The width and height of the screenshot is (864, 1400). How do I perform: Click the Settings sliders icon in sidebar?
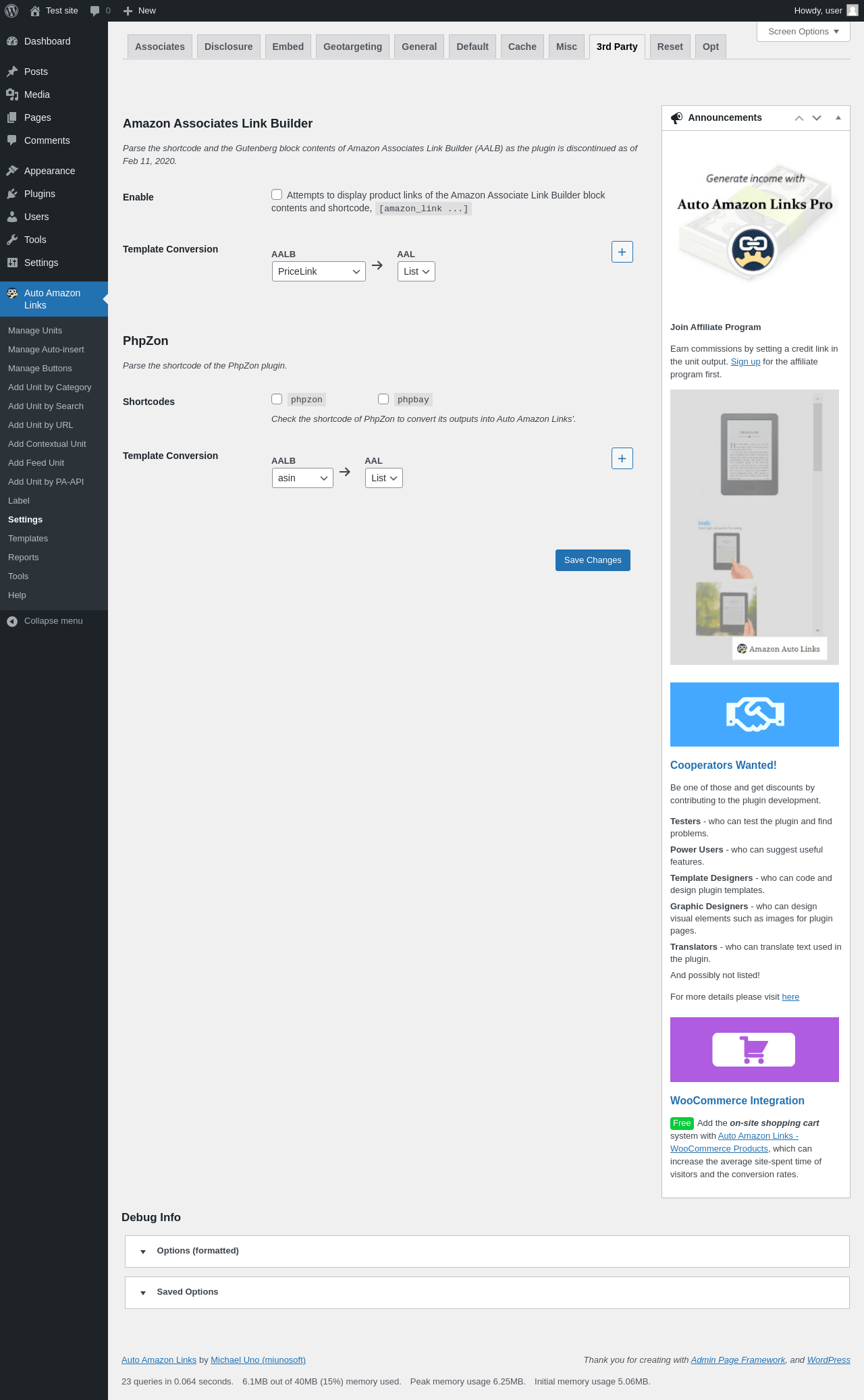tap(12, 263)
